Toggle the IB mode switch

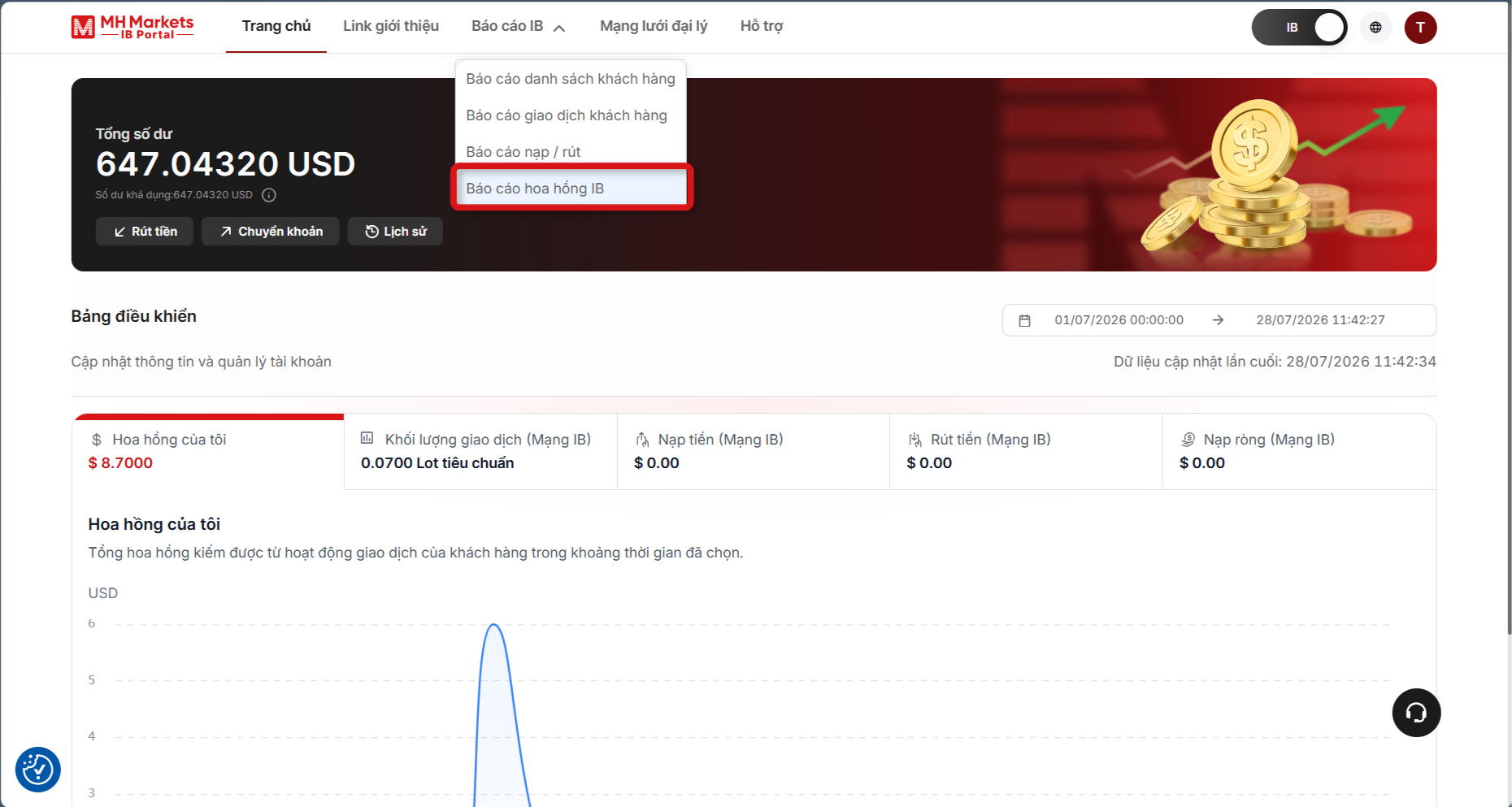click(x=1299, y=28)
